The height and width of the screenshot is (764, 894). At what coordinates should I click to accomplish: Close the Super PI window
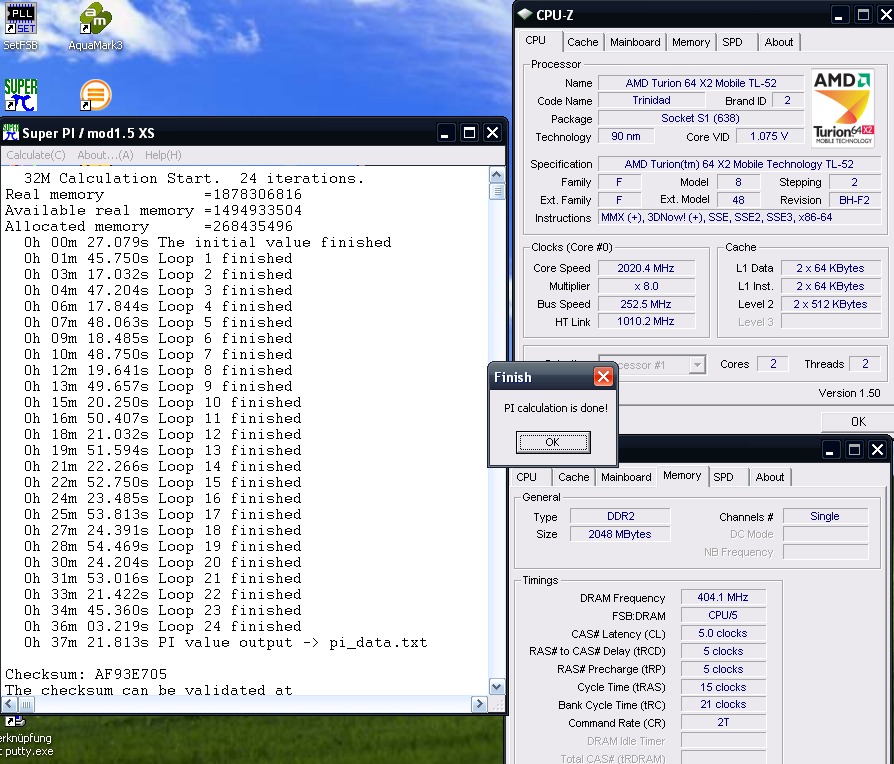pyautogui.click(x=493, y=133)
